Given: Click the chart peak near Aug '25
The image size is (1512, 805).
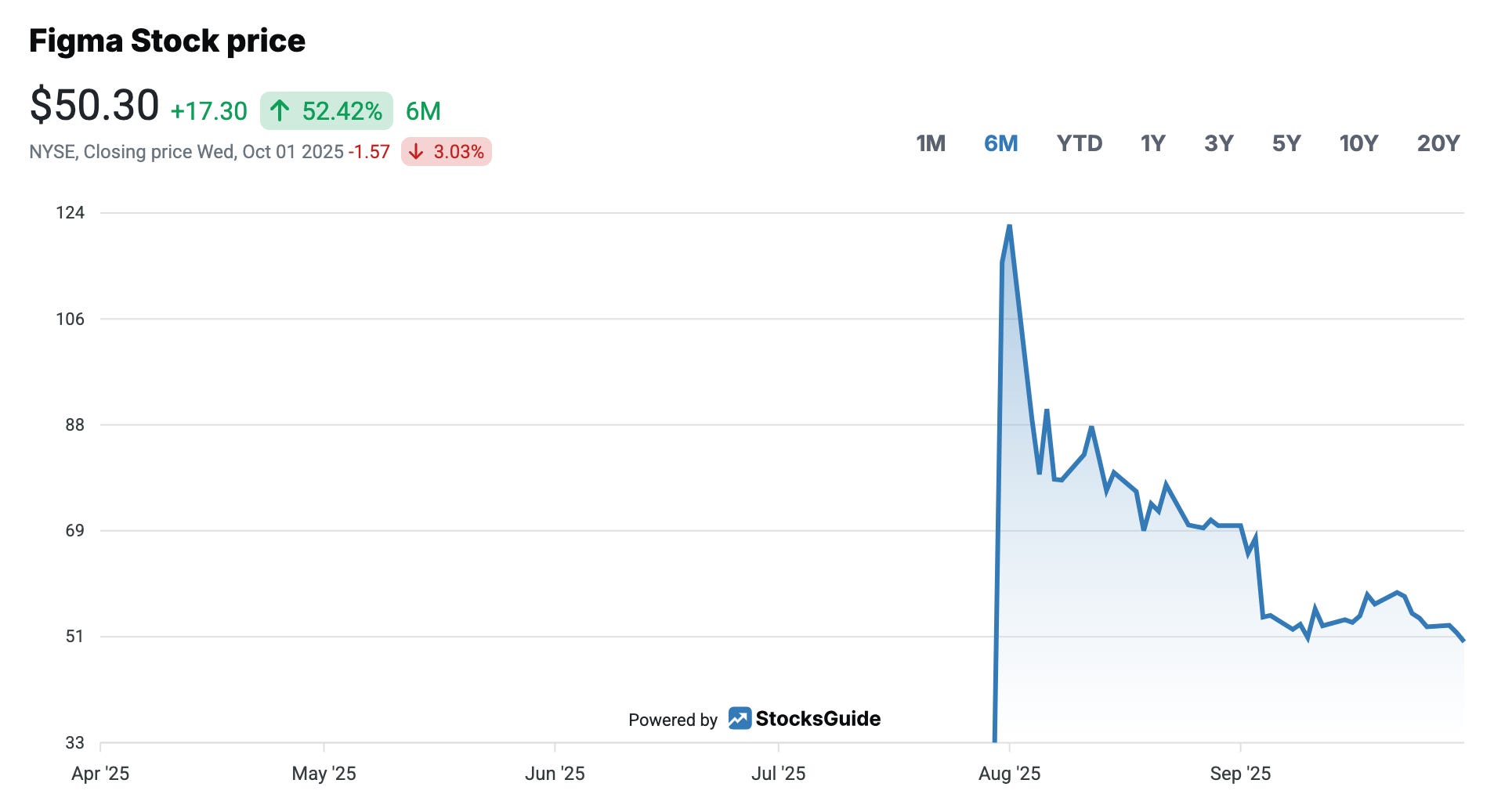Looking at the screenshot, I should click(1008, 227).
